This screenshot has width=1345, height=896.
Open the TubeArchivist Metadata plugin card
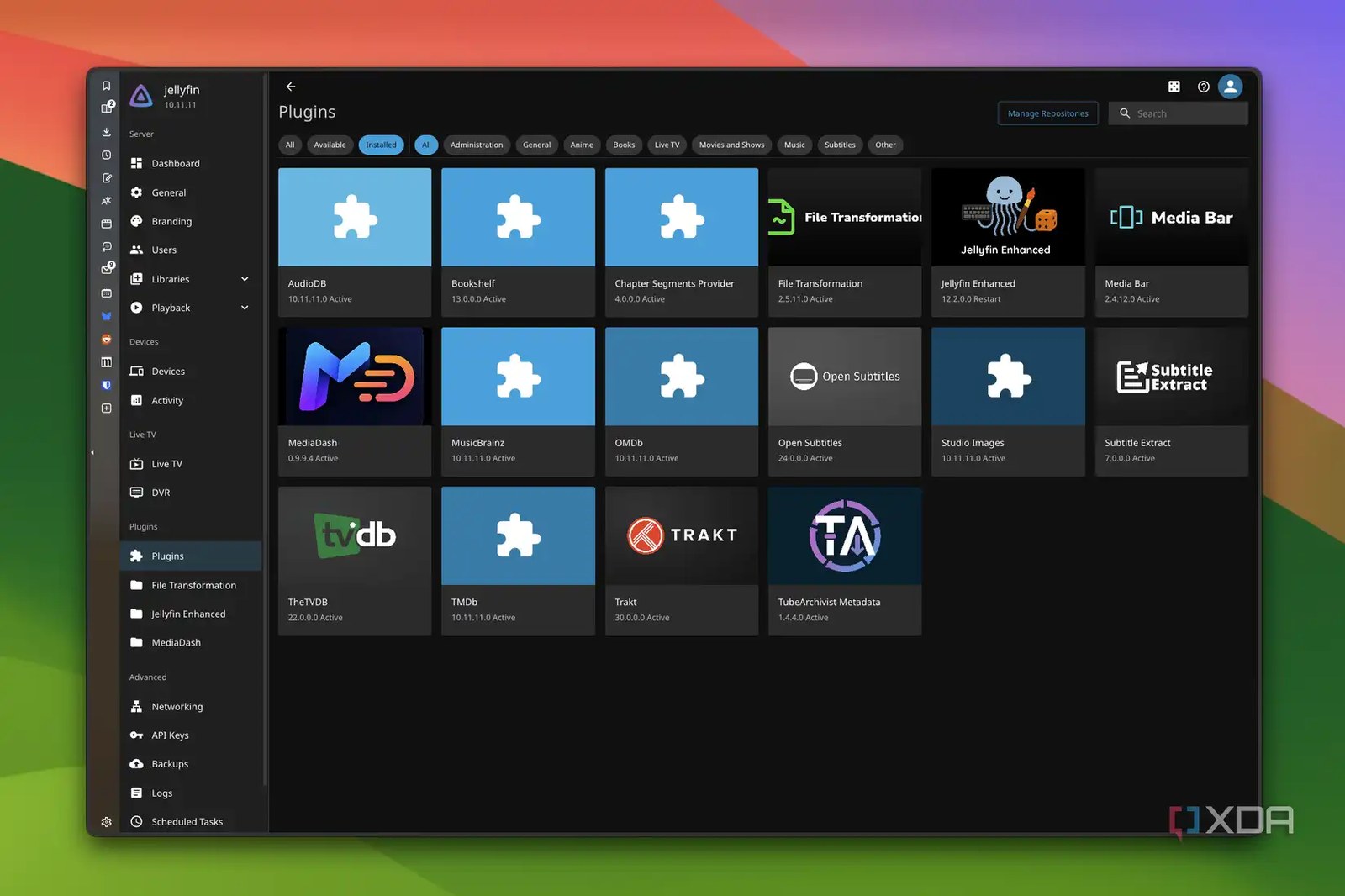tap(845, 561)
